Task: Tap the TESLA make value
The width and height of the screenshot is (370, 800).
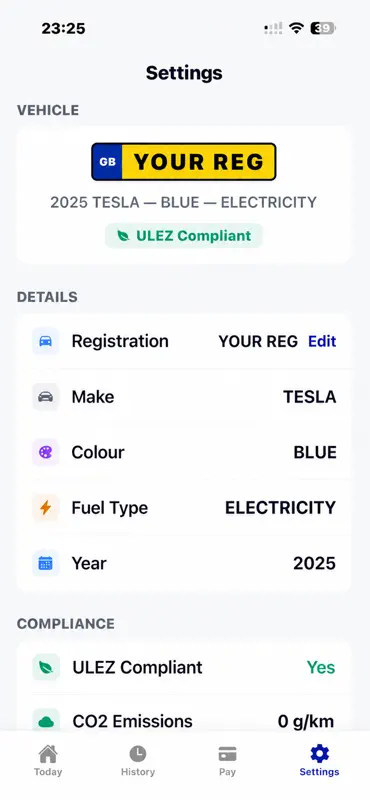Action: tap(310, 397)
